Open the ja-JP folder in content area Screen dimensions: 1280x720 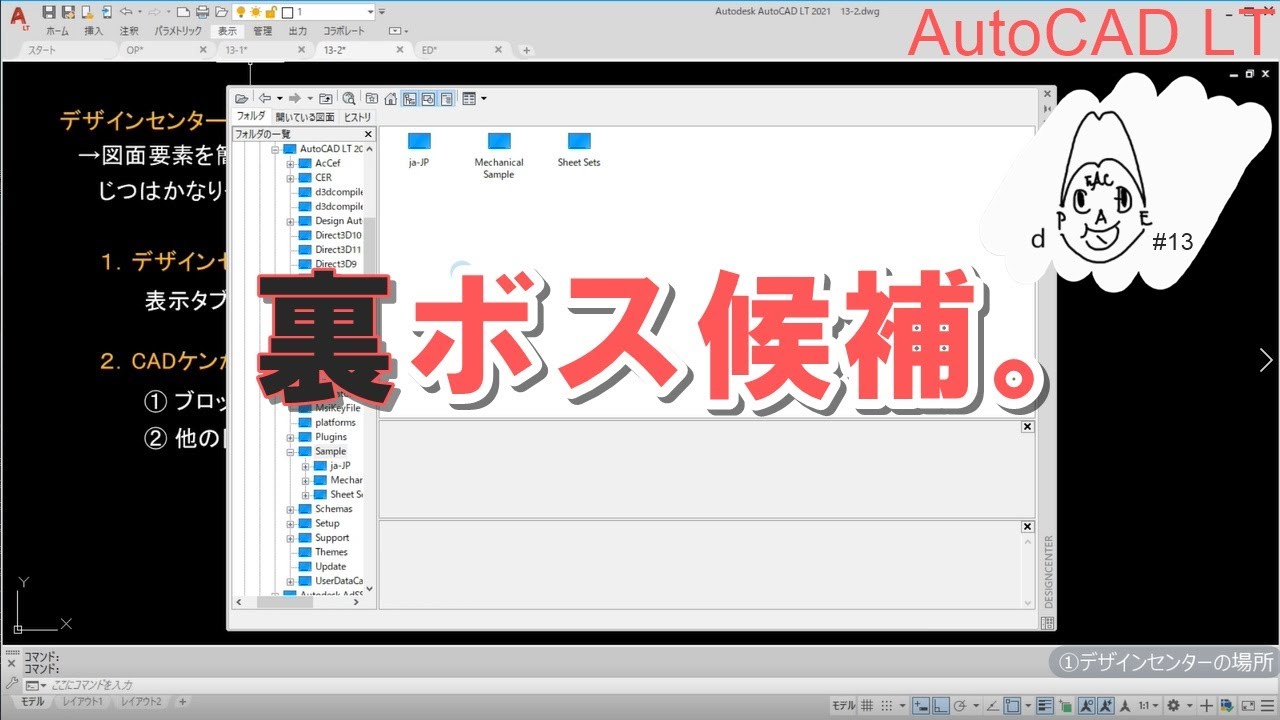(419, 151)
